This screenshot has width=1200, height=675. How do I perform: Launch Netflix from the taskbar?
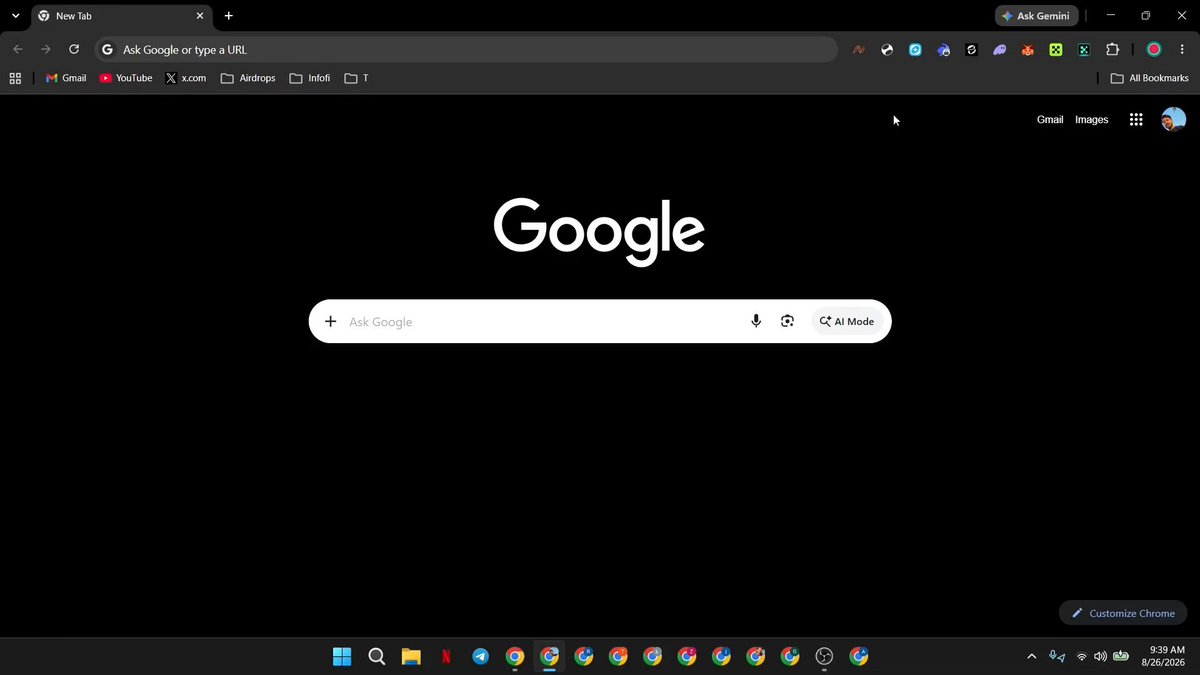coord(446,657)
